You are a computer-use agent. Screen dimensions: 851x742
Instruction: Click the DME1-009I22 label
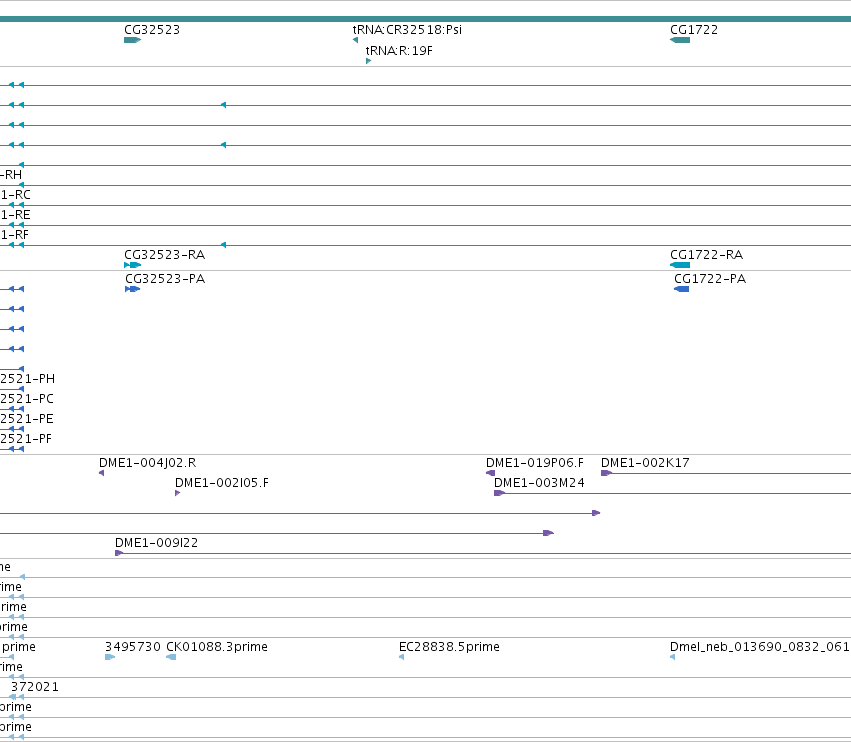click(156, 543)
